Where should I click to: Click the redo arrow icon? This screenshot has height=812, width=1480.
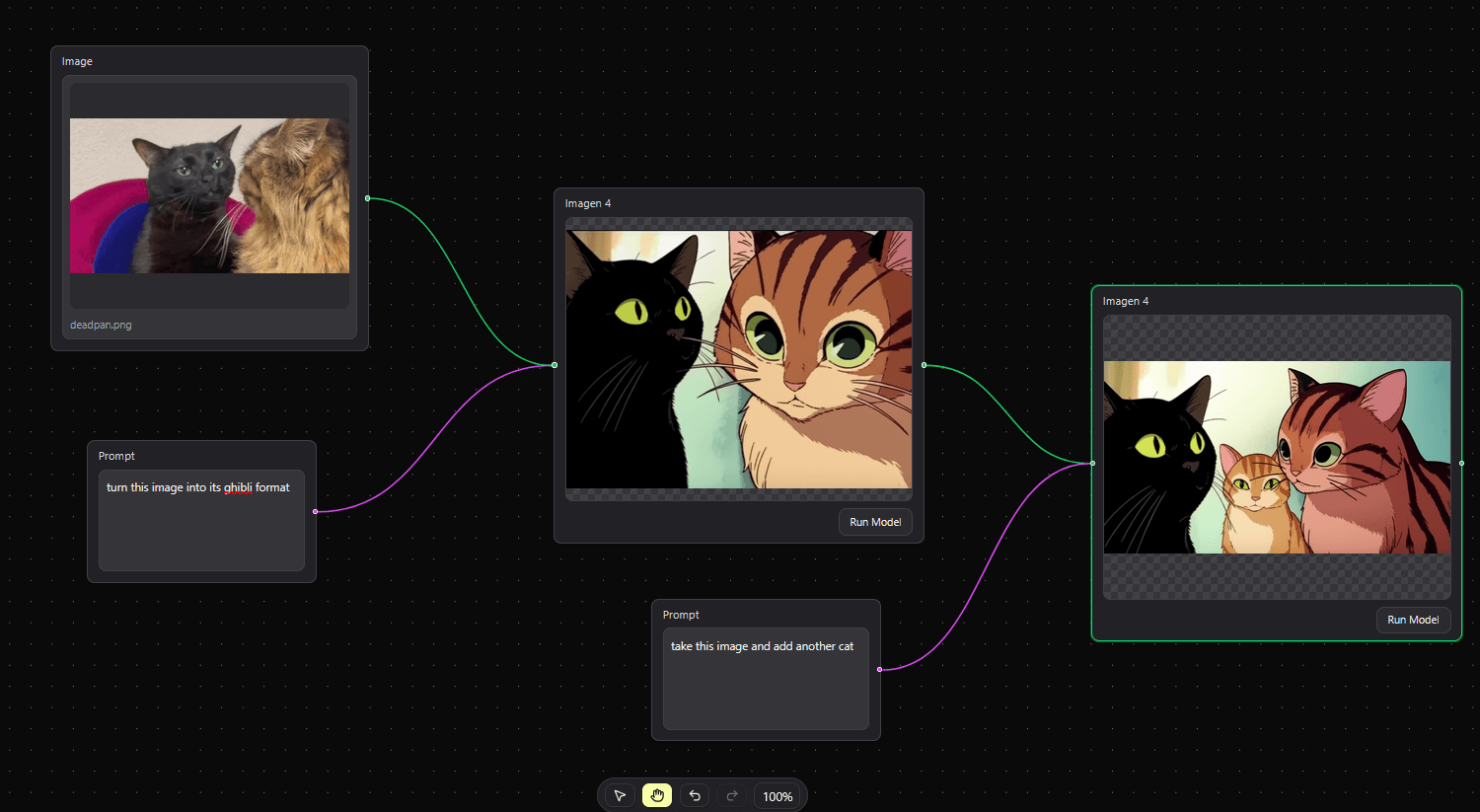point(732,795)
